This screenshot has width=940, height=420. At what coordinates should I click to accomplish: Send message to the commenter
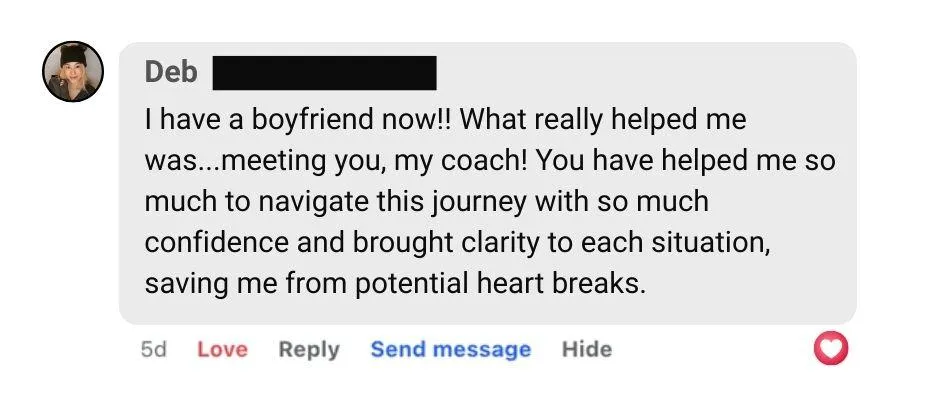click(451, 349)
